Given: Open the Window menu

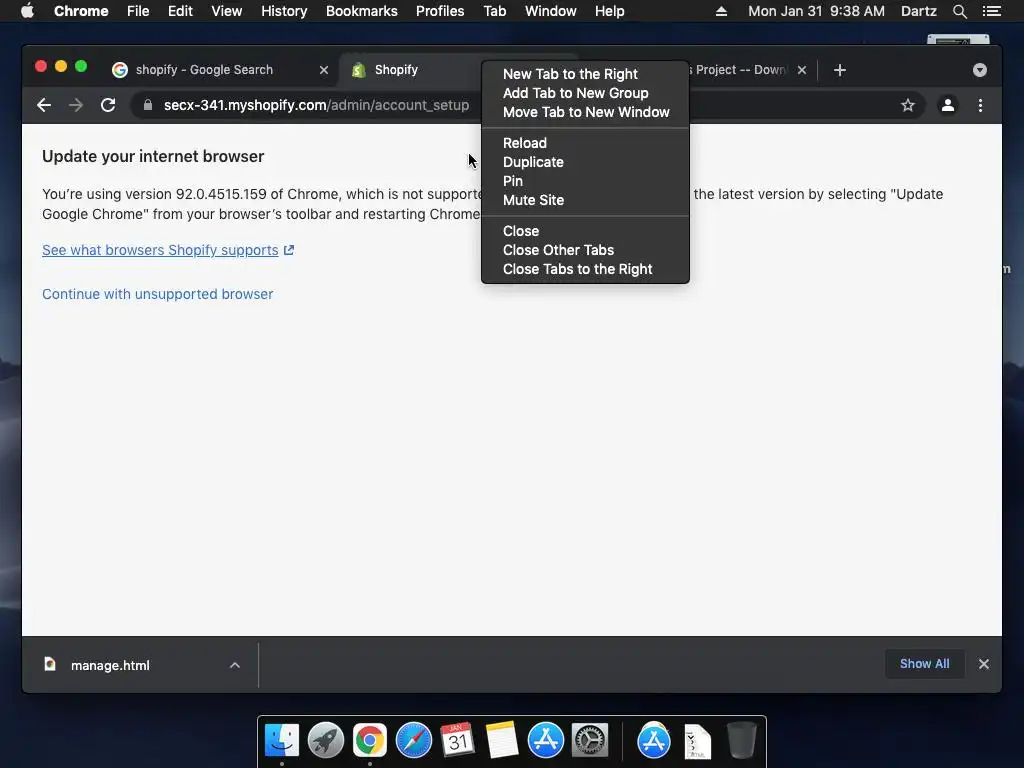Looking at the screenshot, I should 551,11.
